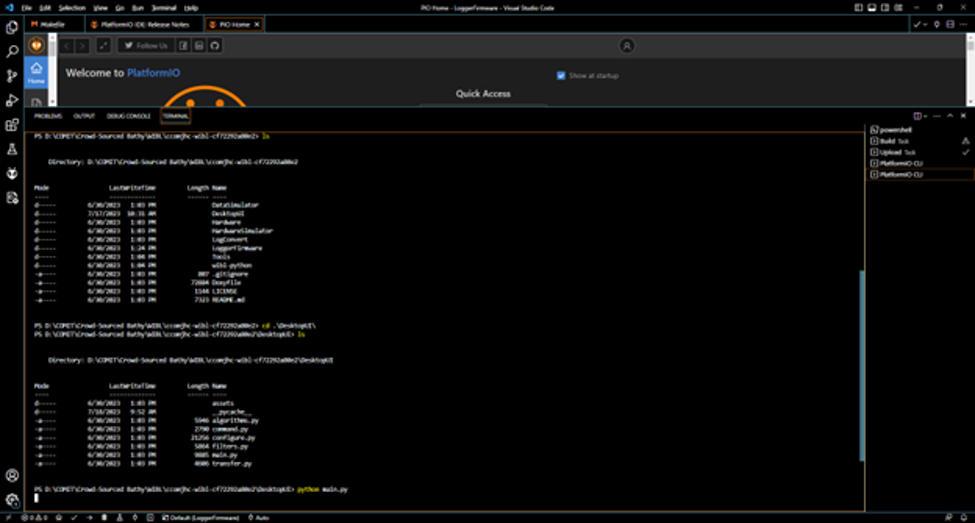Maximize the panel with chevron up
975x523 pixels.
(x=950, y=116)
